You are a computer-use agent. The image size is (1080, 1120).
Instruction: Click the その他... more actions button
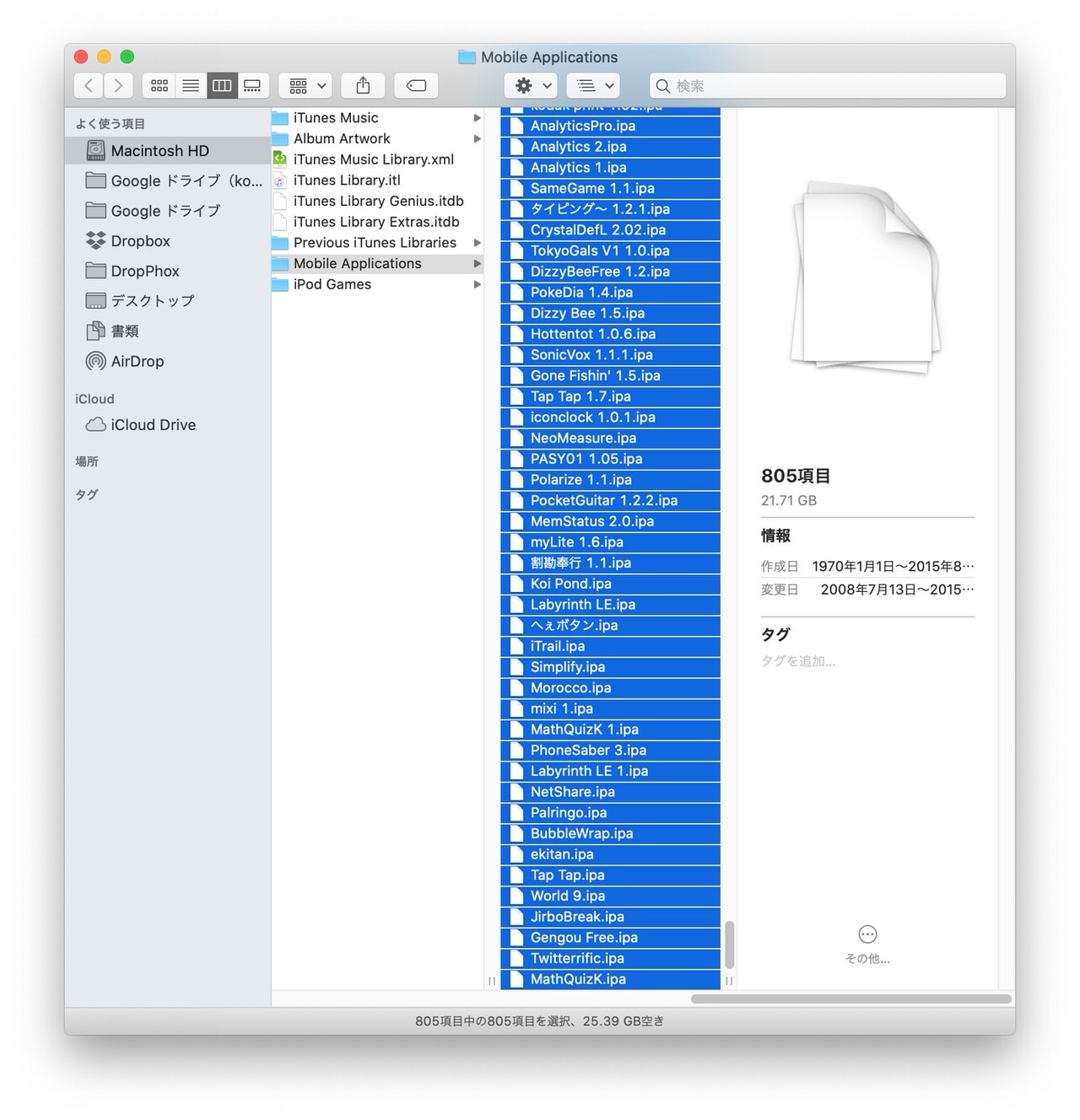pyautogui.click(x=867, y=944)
